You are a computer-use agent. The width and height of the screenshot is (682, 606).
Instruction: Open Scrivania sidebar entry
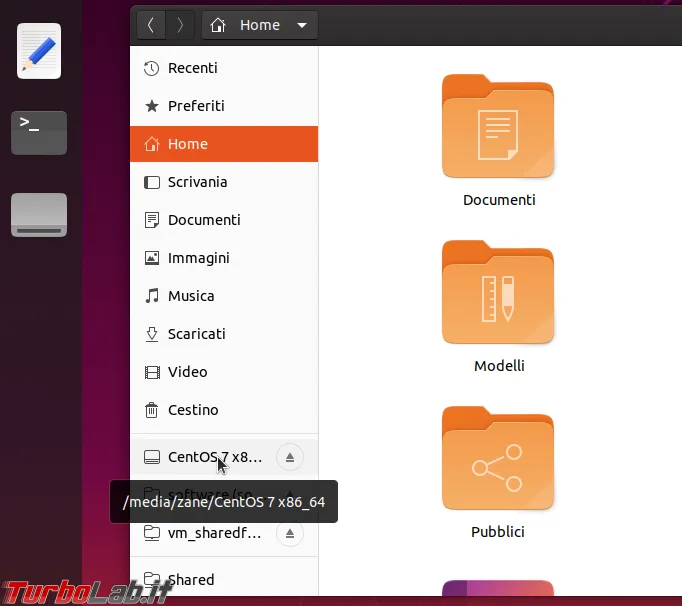click(x=224, y=182)
